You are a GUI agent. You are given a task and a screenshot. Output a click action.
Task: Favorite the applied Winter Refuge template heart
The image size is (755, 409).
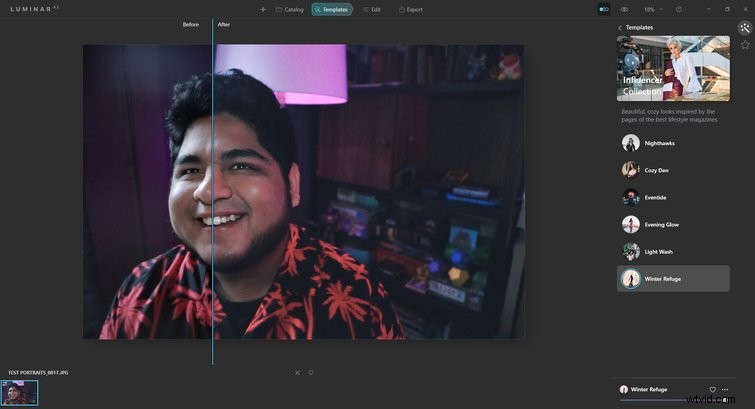(x=713, y=389)
